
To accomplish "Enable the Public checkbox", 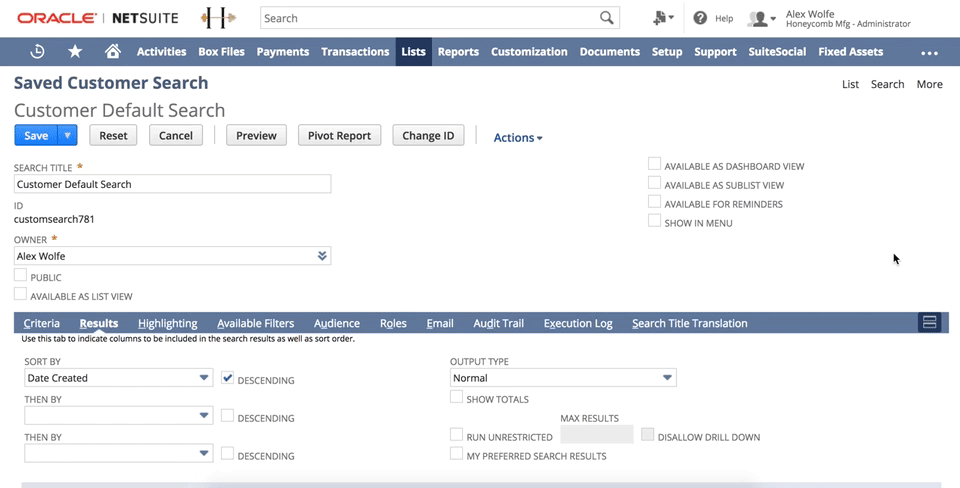I will click(21, 276).
